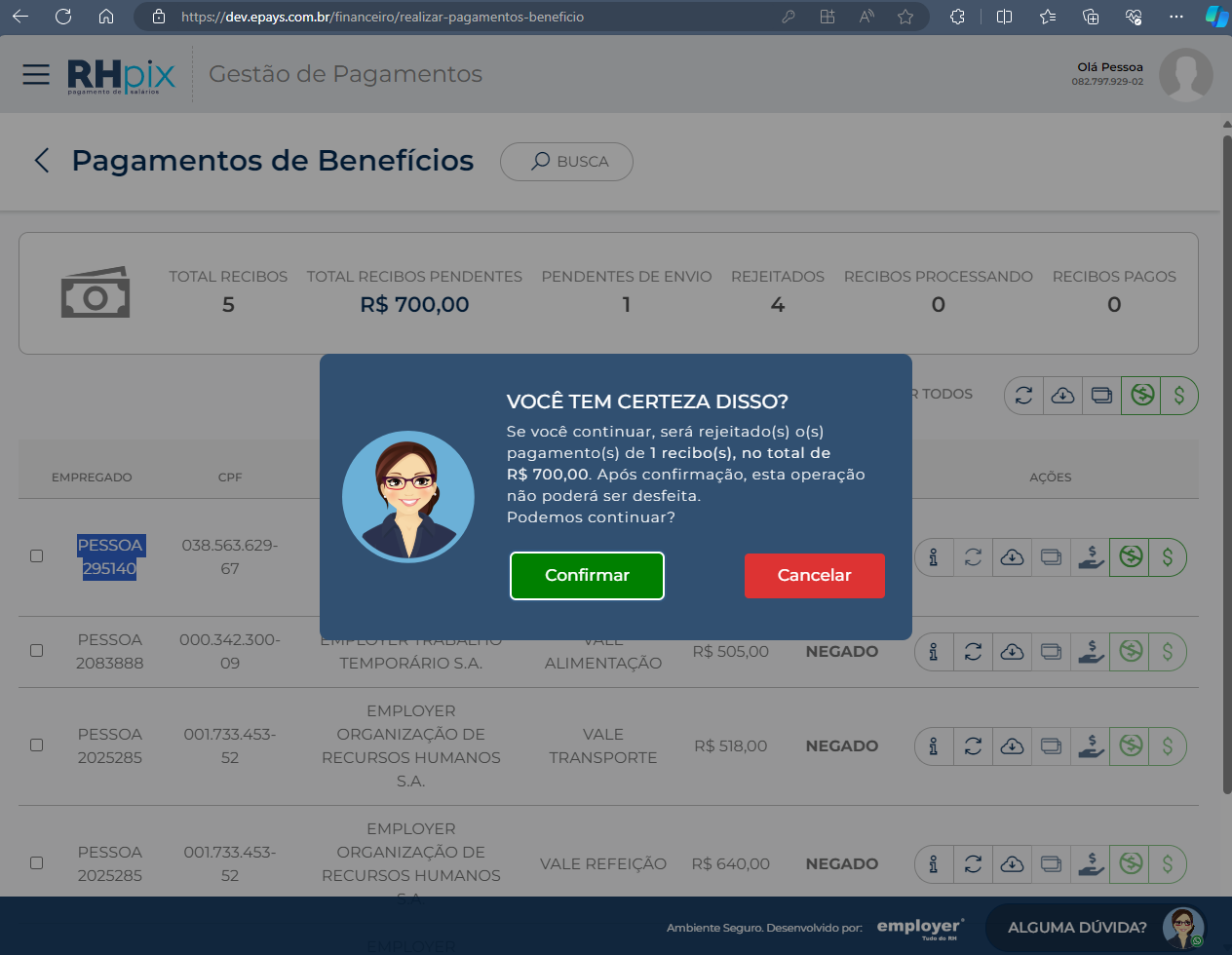Click the browser address bar URL
Screen dimensions: 1232x955
(382, 17)
